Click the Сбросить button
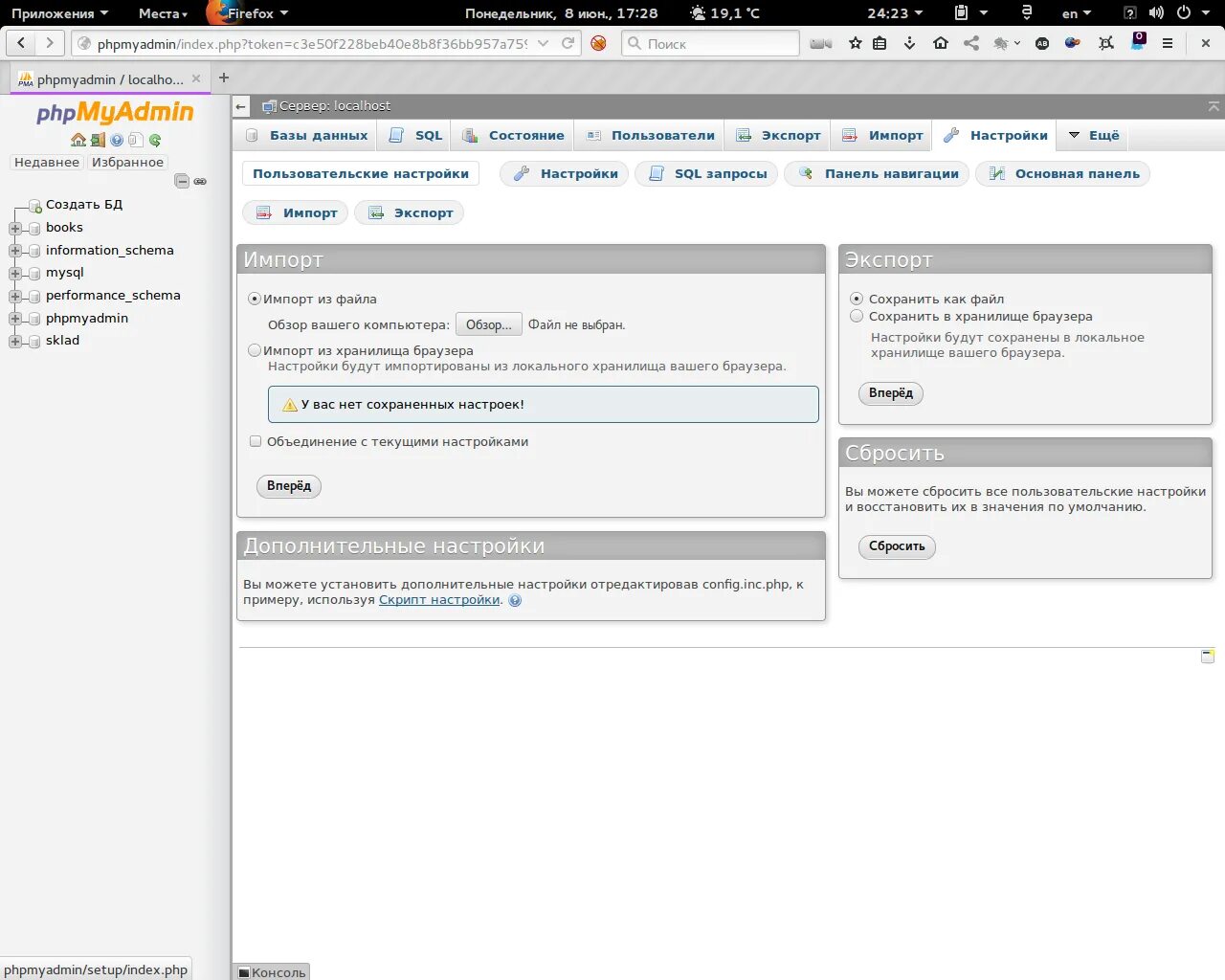 pos(897,546)
